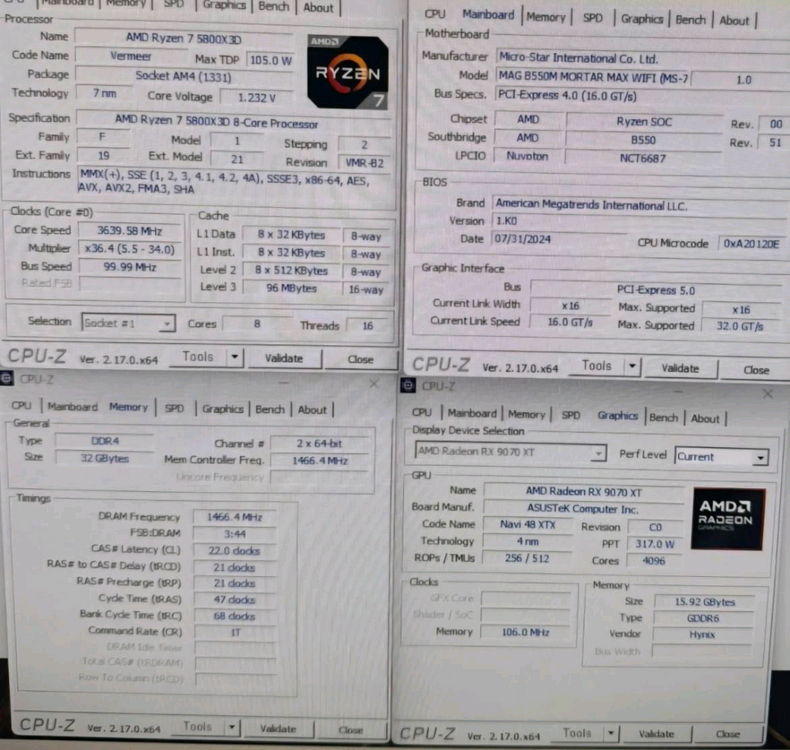This screenshot has height=750, width=790.
Task: Open Graphics tab in Memory window
Action: pos(222,408)
